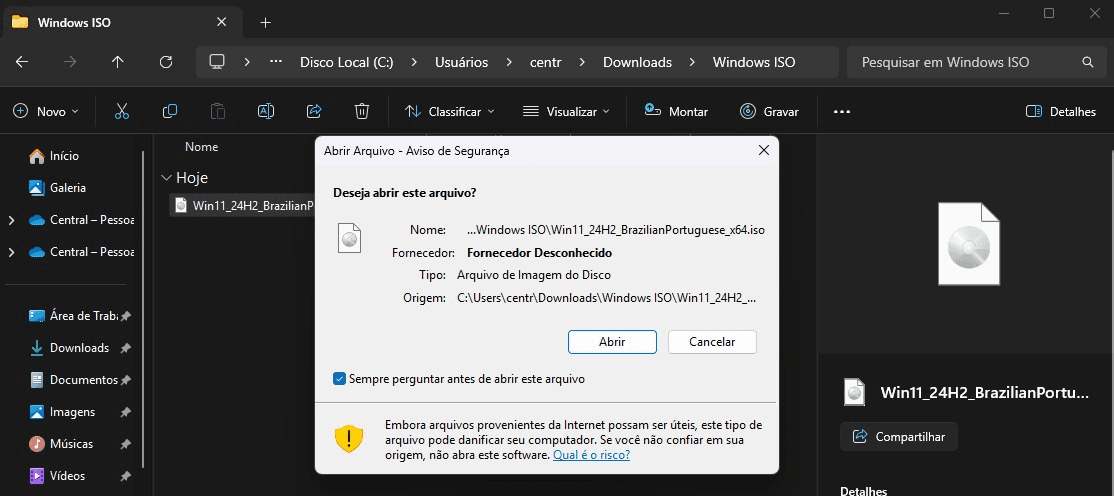
Task: Open the Novo dropdown menu
Action: (x=46, y=112)
